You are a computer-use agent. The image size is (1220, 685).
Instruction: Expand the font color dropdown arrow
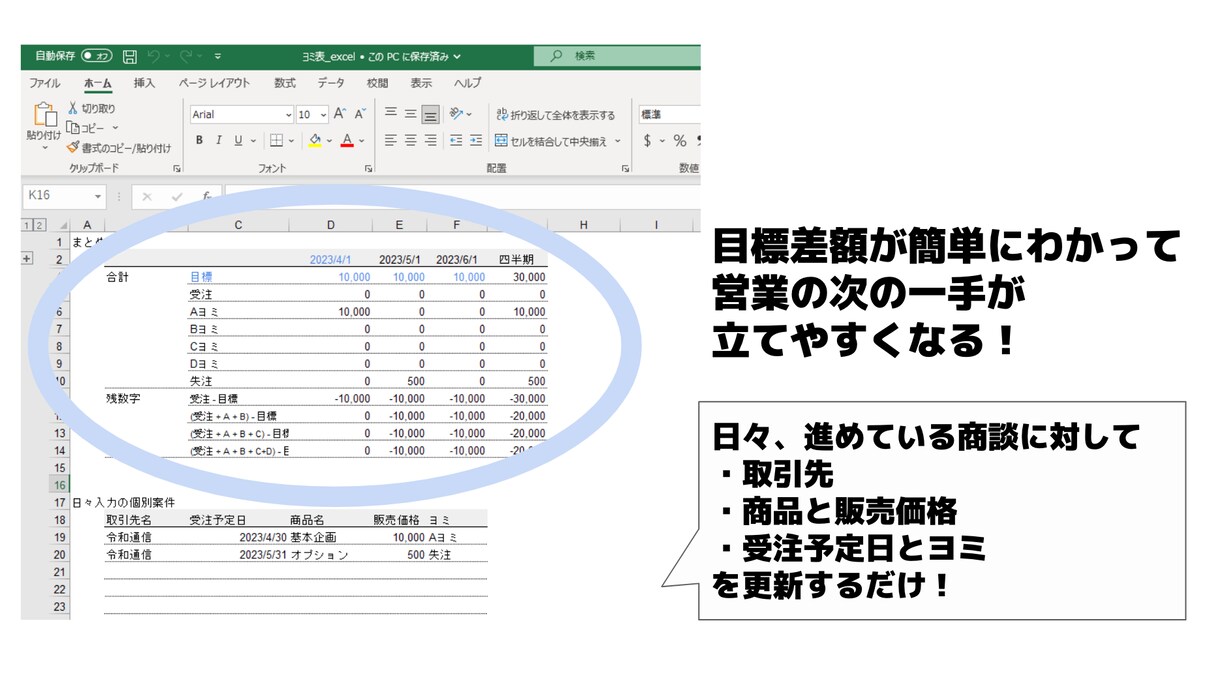click(x=362, y=141)
